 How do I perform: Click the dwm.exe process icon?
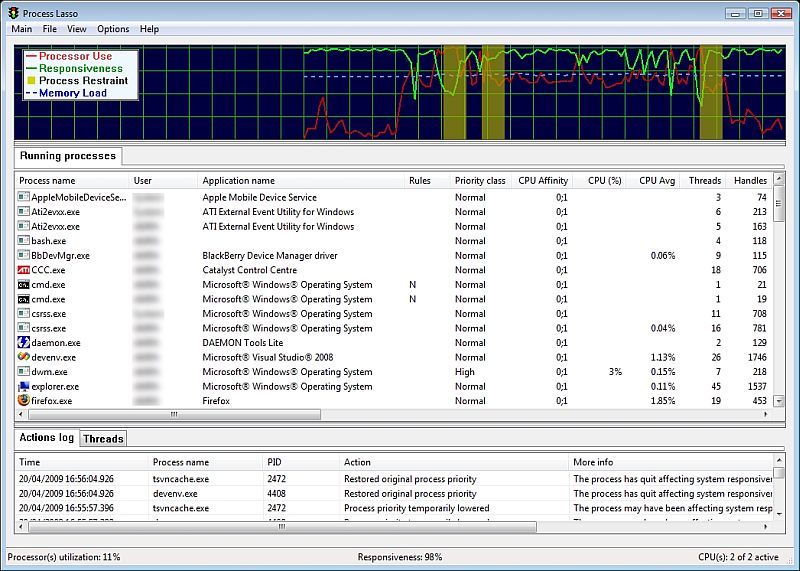pos(24,372)
